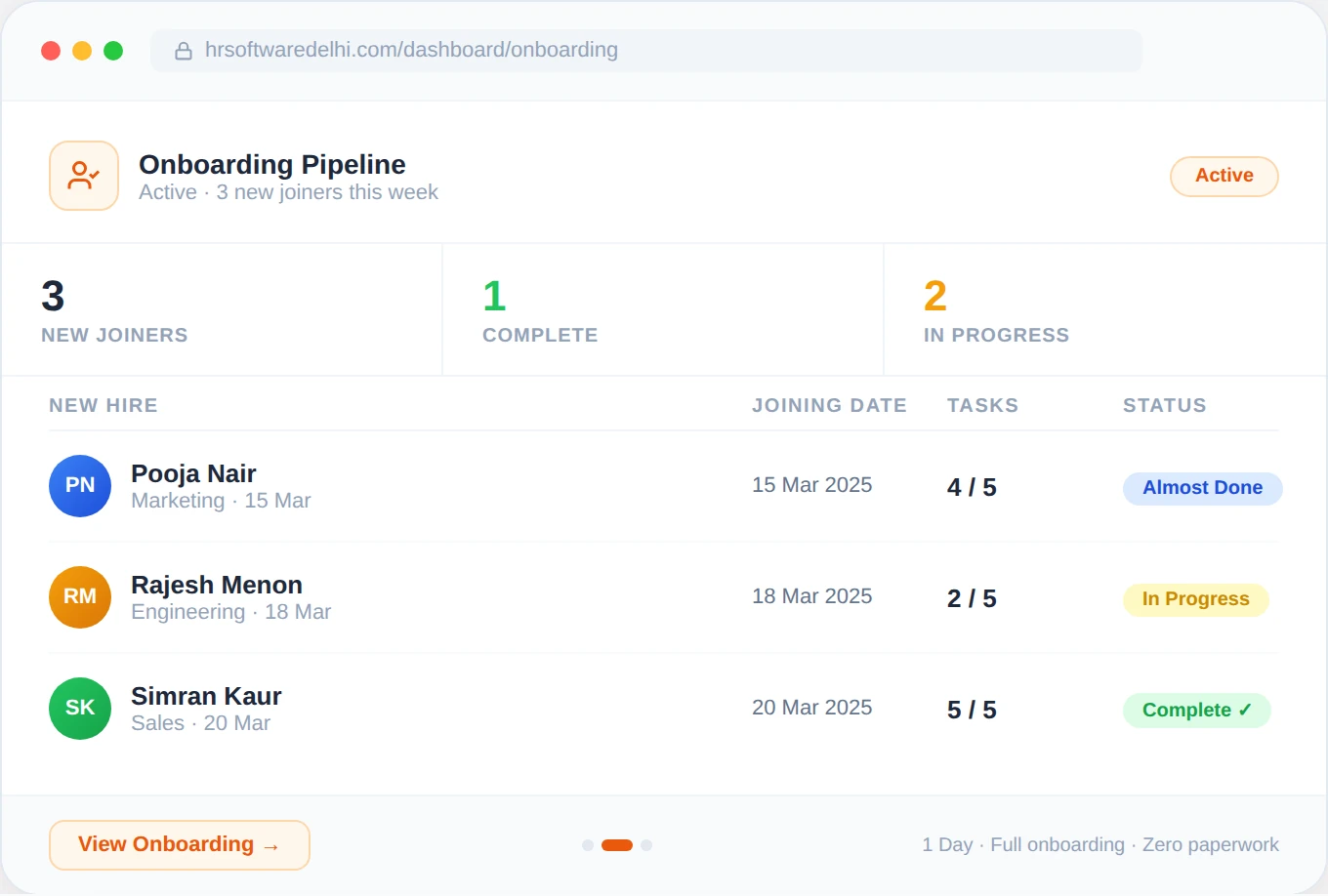This screenshot has width=1328, height=896.
Task: Mark Simran Kaur's Complete status badge
Action: coord(1197,710)
